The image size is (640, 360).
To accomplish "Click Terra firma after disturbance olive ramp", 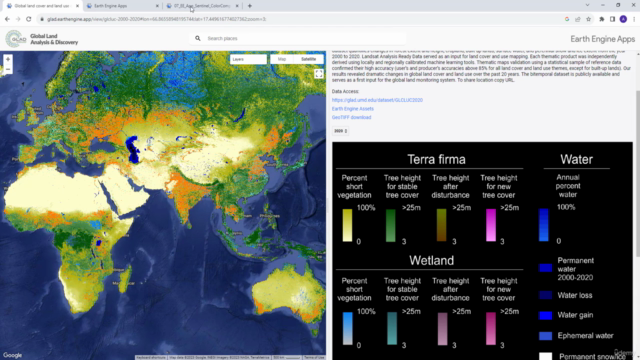I will pyautogui.click(x=441, y=225).
